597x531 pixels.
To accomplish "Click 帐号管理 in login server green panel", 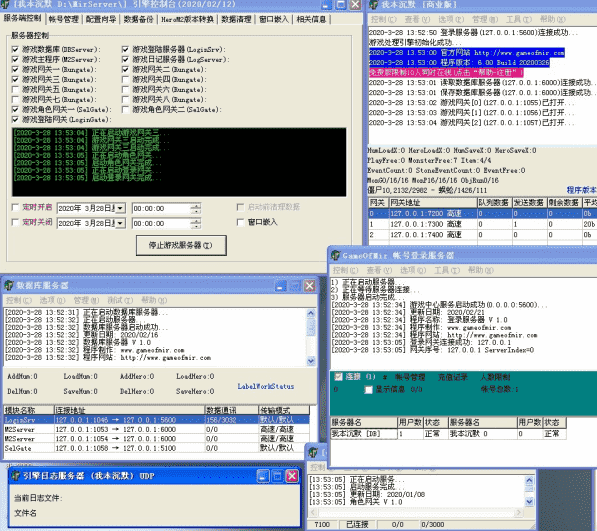I will point(410,377).
